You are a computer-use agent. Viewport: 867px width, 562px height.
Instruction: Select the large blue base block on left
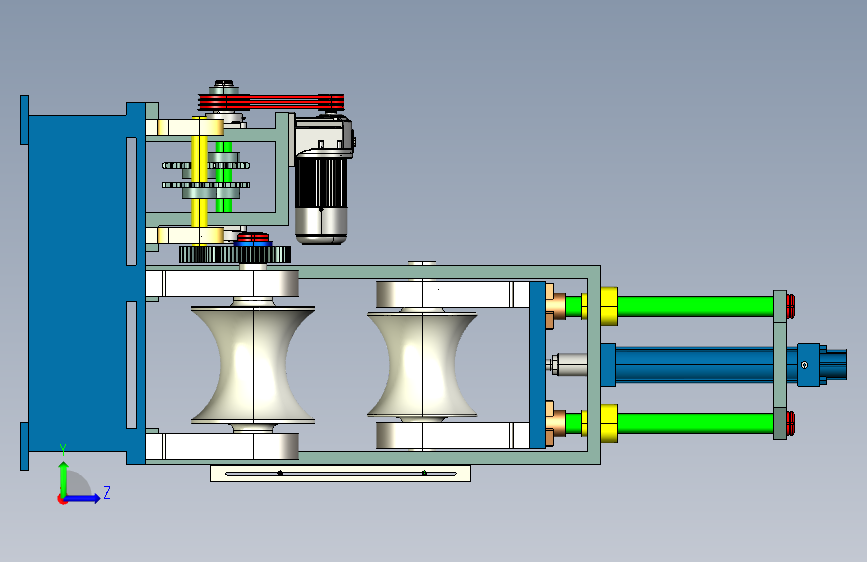(77, 283)
